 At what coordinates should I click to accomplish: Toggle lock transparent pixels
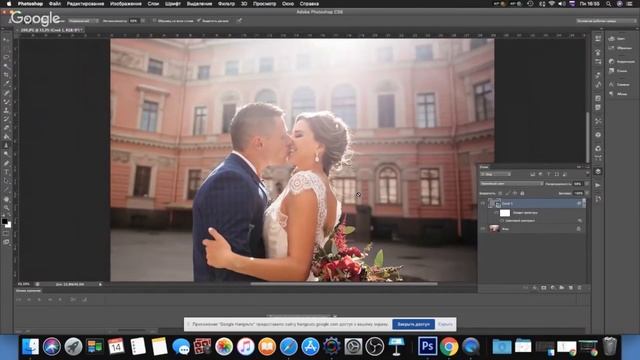click(500, 193)
